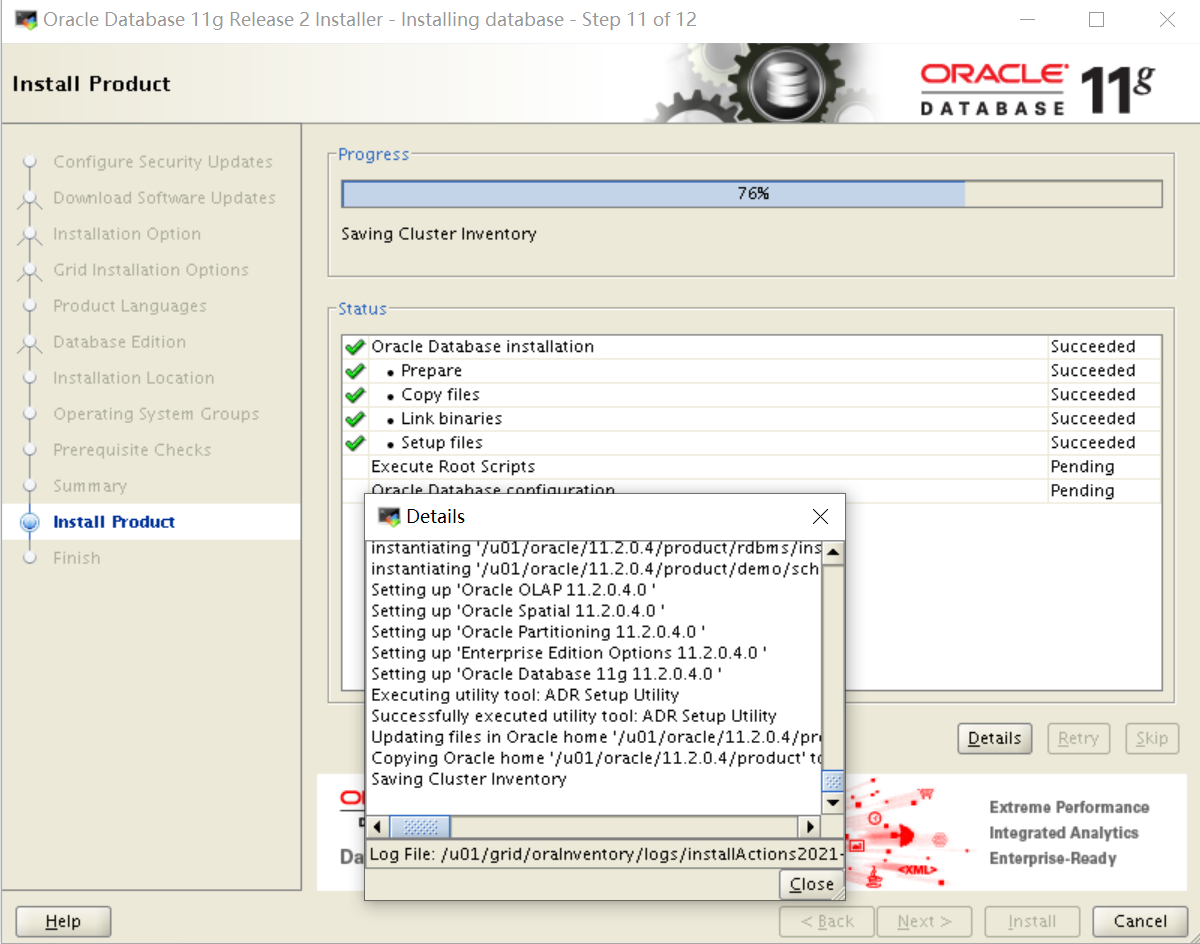Select Download Software Updates step

click(165, 198)
